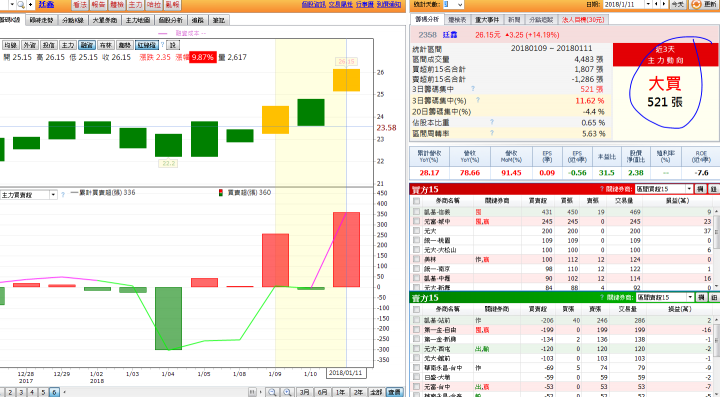Go to next date with right arrow

pos(663,4)
